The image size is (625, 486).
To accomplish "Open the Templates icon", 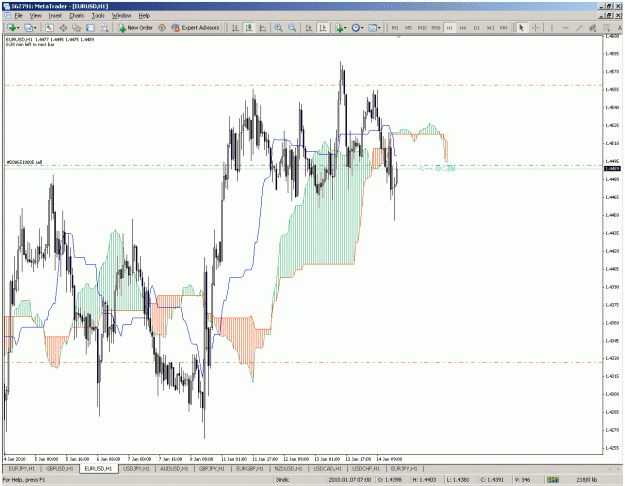I will pos(372,28).
